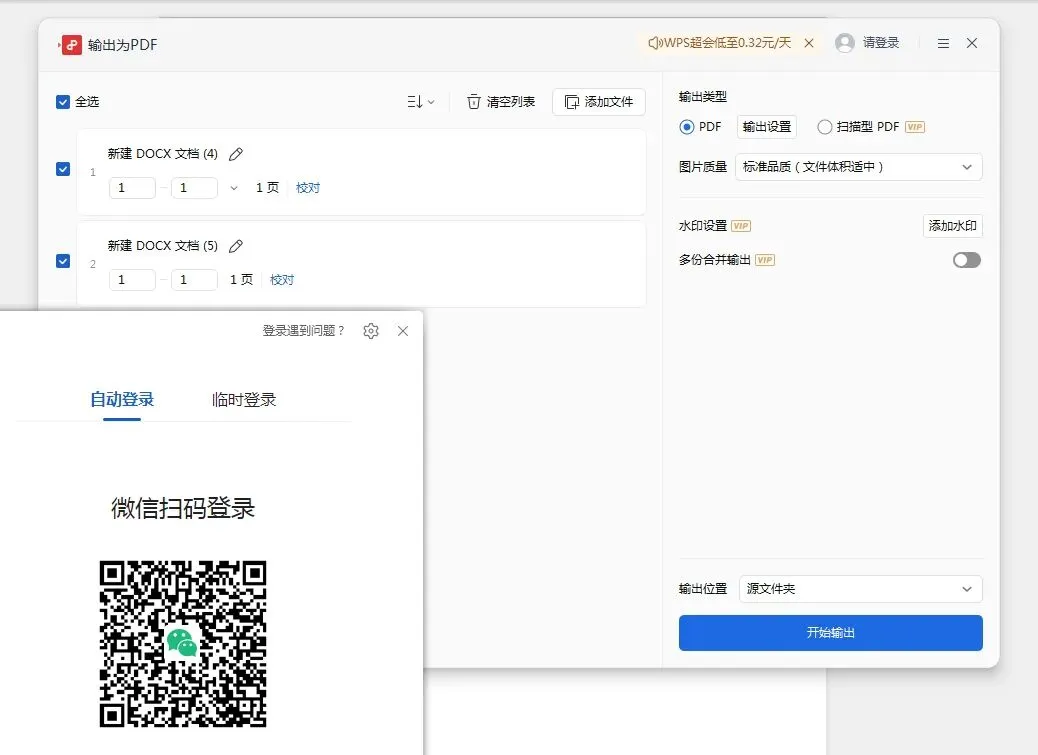Click VIP badge beside 多份合并输出
The width and height of the screenshot is (1038, 755).
click(765, 260)
